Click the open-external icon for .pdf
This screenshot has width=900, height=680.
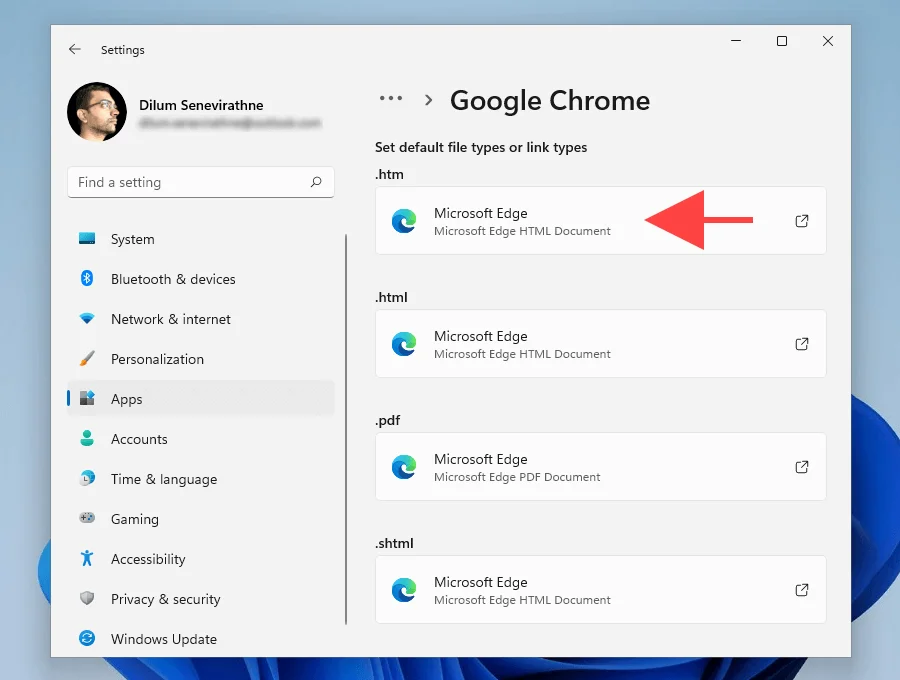[802, 467]
